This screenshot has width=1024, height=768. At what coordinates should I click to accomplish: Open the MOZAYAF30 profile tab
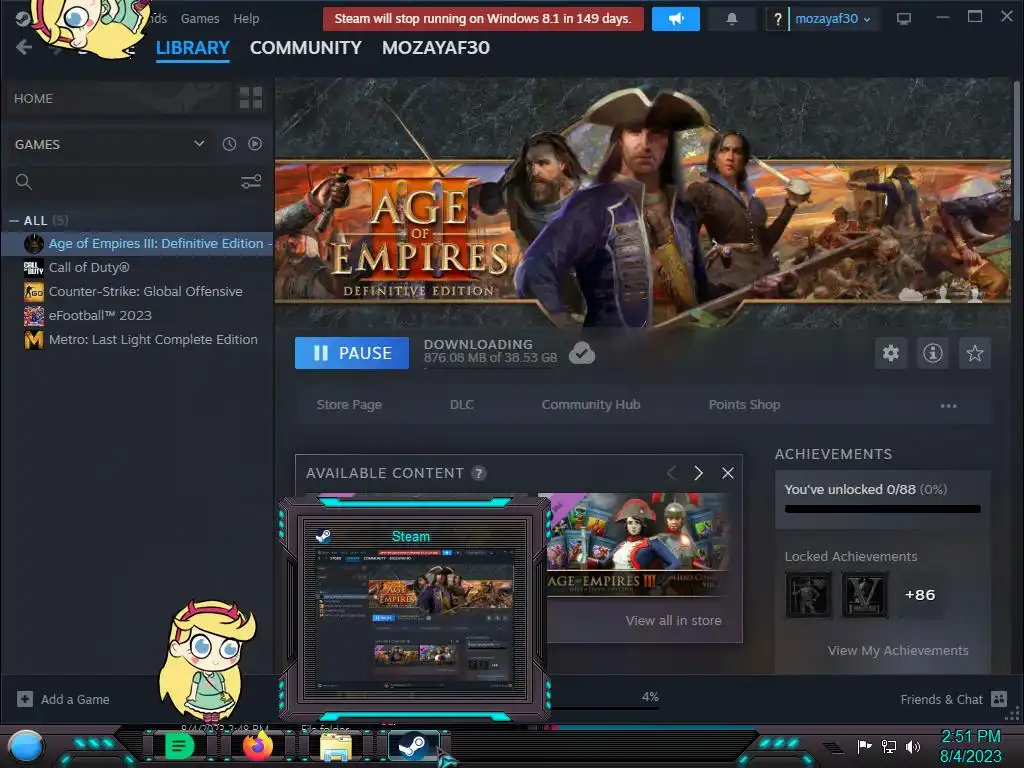pyautogui.click(x=436, y=48)
